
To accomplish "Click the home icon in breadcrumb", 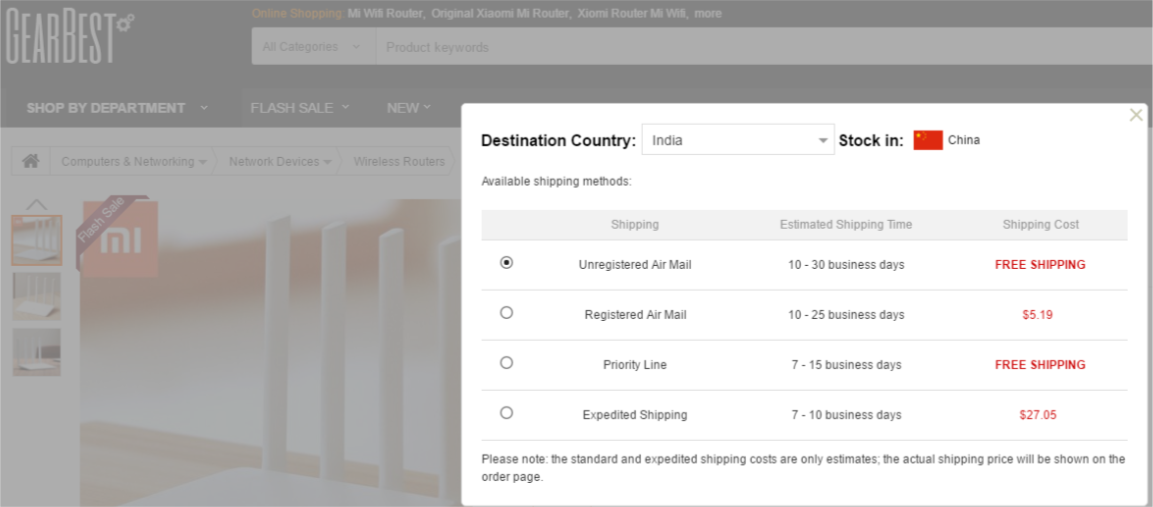I will point(31,161).
